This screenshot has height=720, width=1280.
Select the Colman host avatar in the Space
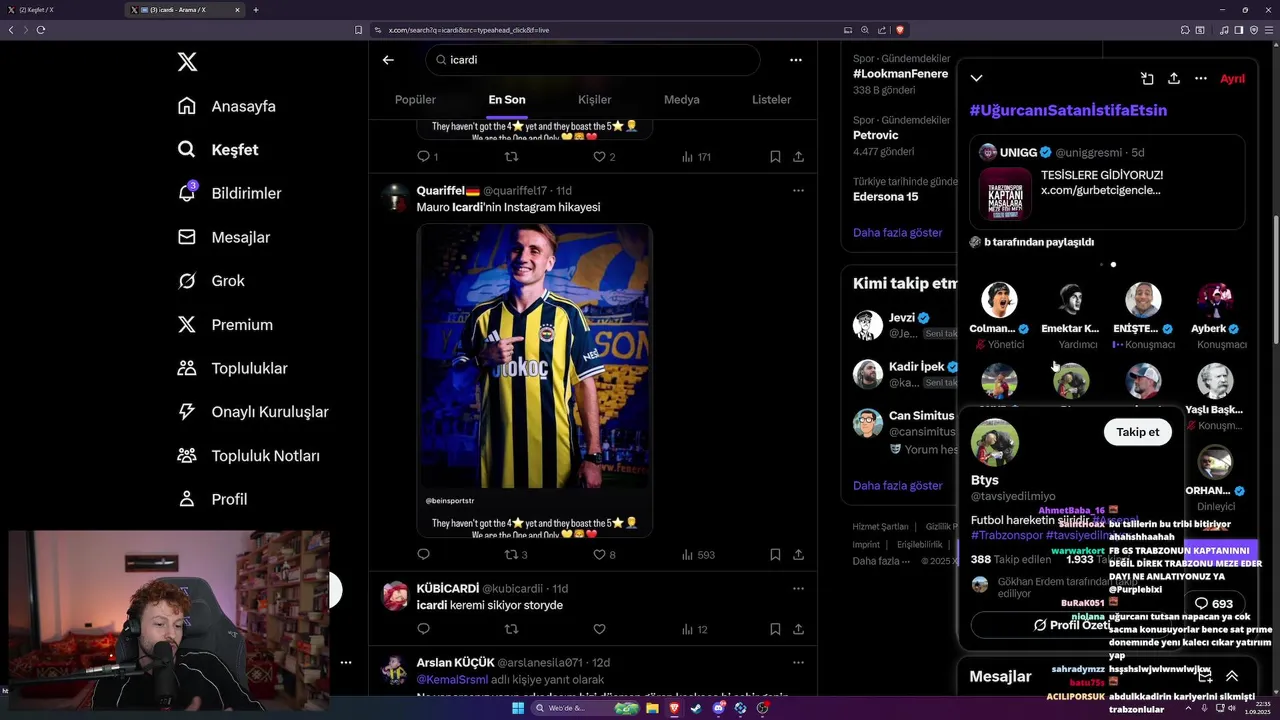point(999,300)
